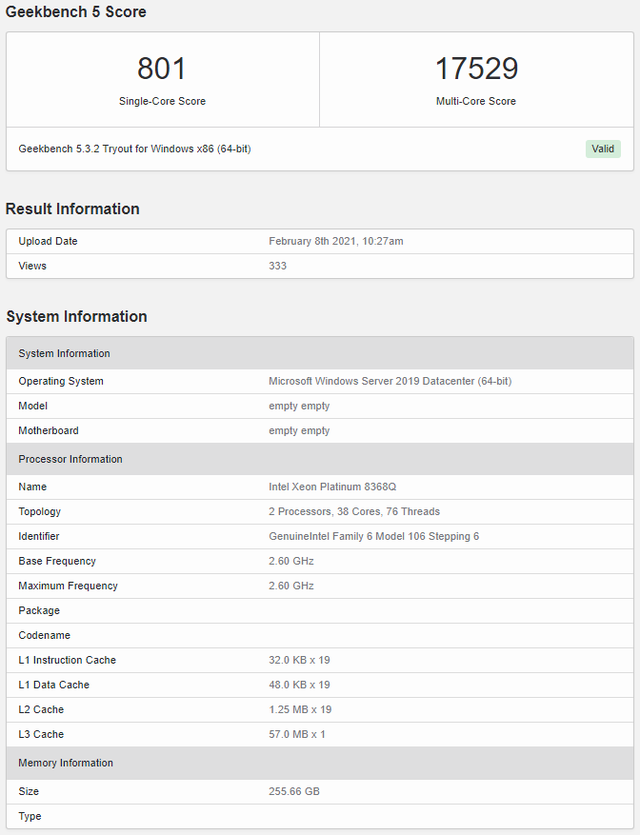Image resolution: width=640 pixels, height=835 pixels.
Task: Select the 32.0 KB x 19 value
Action: [x=299, y=660]
